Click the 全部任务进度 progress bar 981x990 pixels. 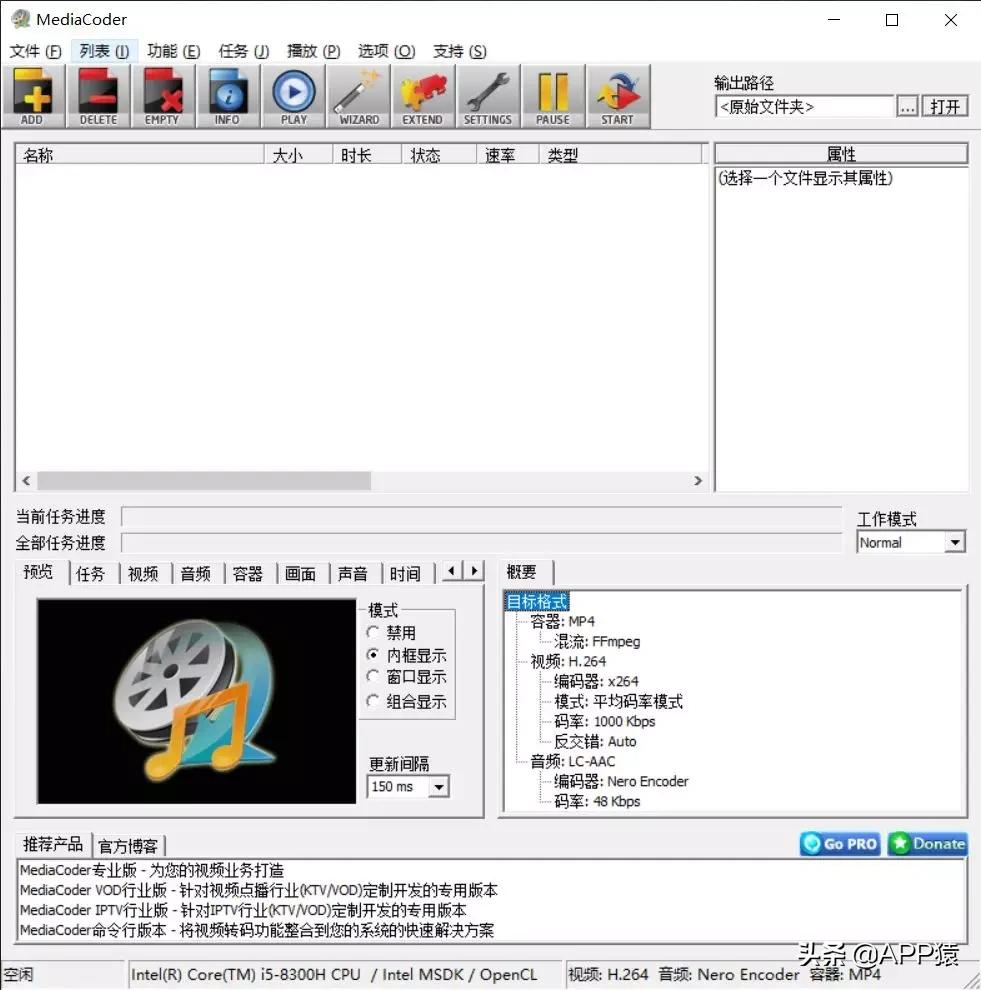481,543
